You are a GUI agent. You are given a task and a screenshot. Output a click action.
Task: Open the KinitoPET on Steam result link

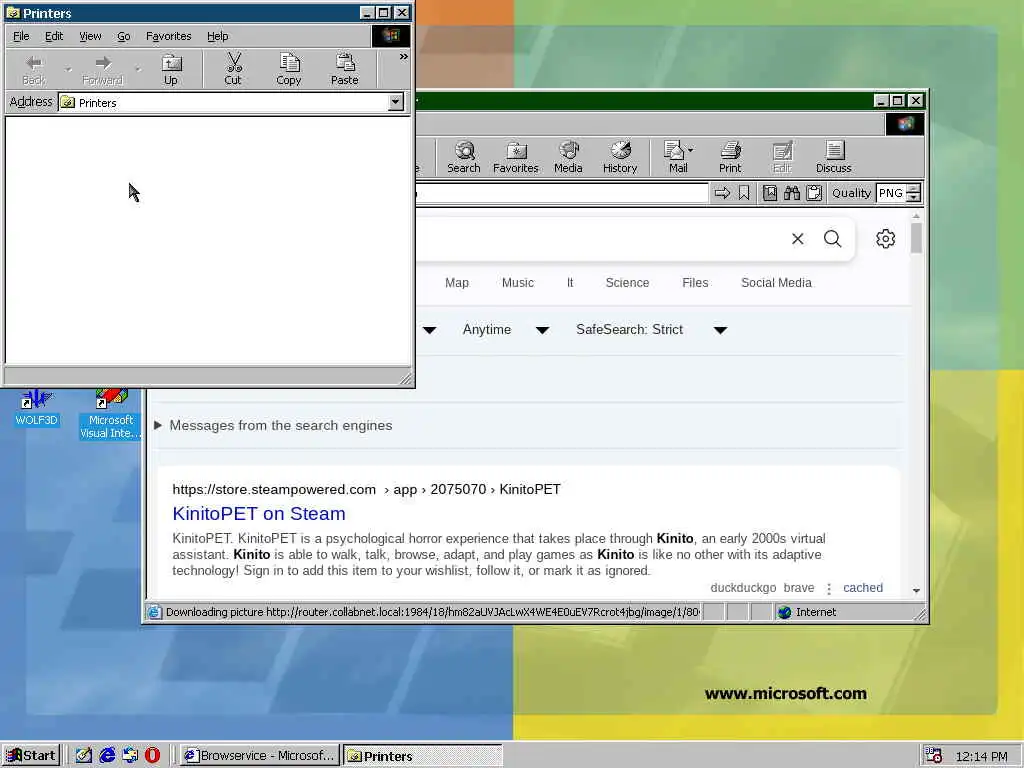click(x=259, y=513)
